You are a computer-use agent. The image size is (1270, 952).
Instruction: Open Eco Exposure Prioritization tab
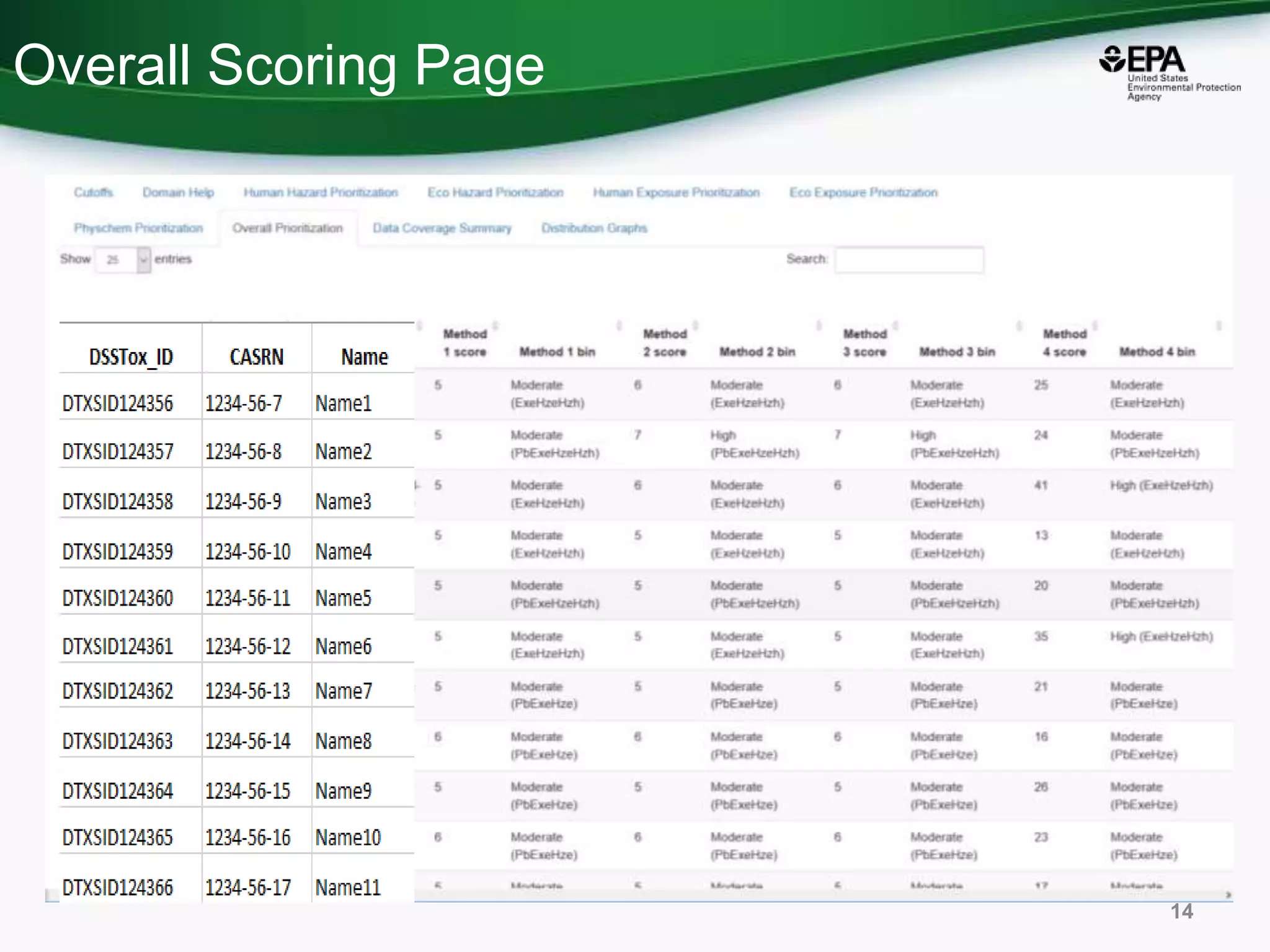pos(863,193)
